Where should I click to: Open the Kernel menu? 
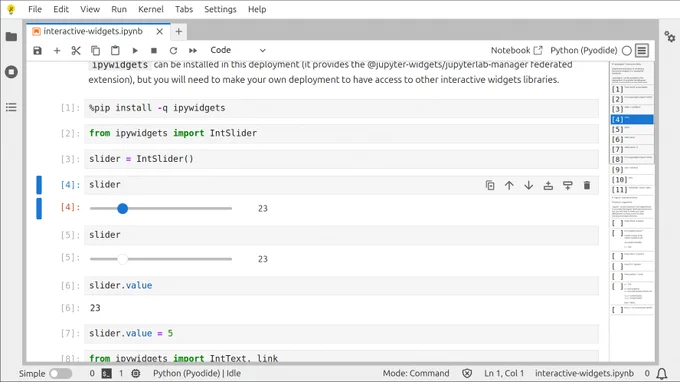pos(151,9)
